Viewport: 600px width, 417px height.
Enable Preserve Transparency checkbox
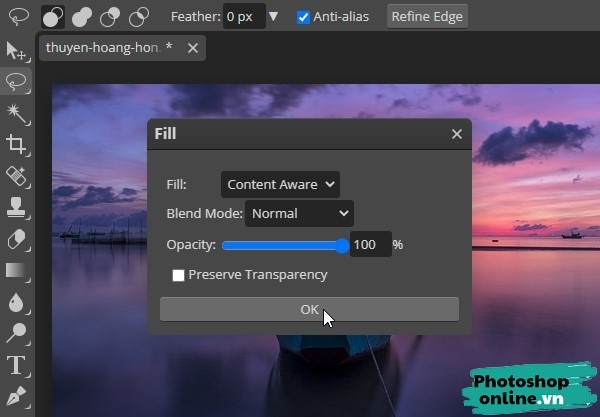coord(178,275)
